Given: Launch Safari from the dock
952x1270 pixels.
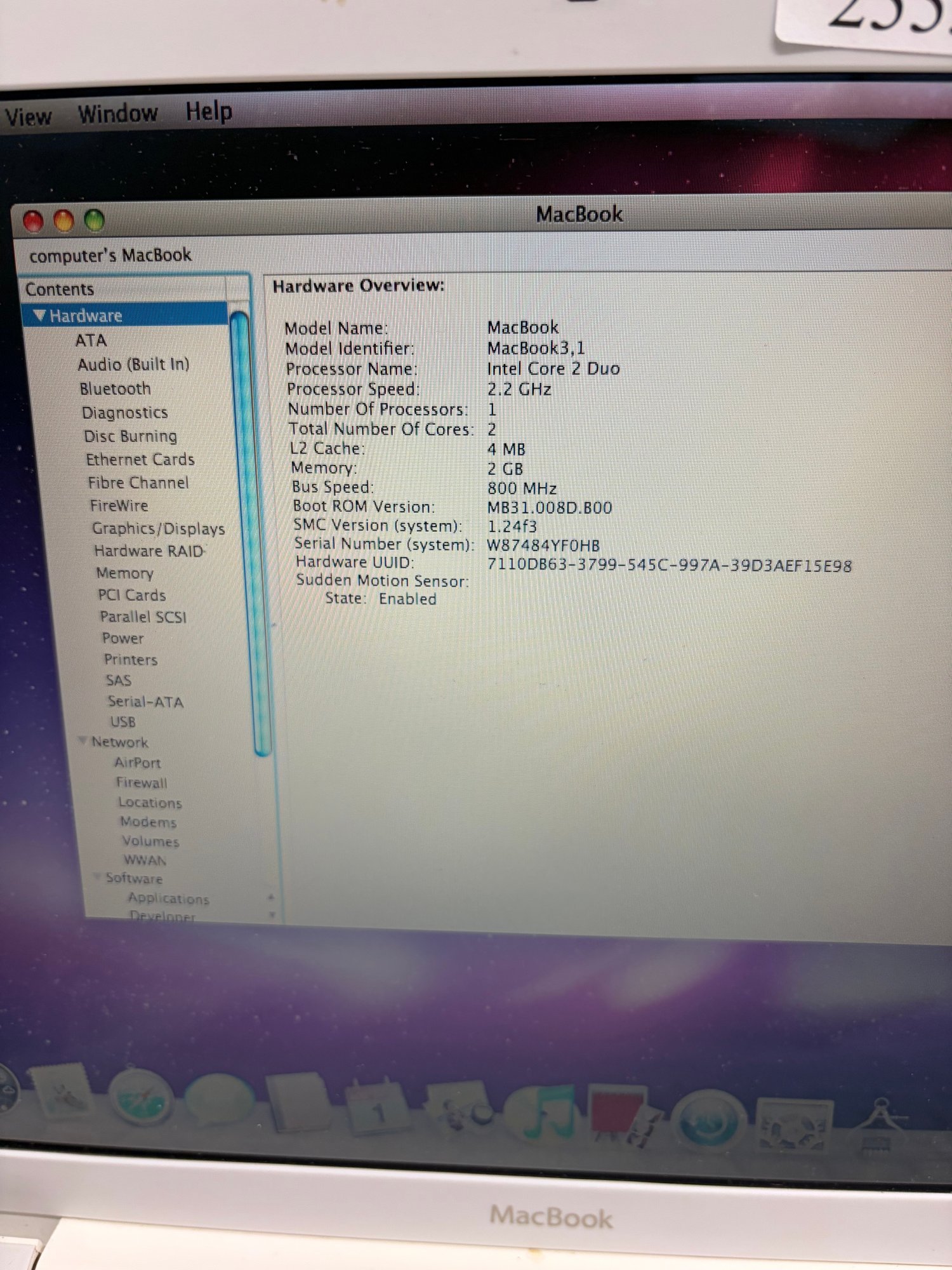Looking at the screenshot, I should tap(140, 1099).
